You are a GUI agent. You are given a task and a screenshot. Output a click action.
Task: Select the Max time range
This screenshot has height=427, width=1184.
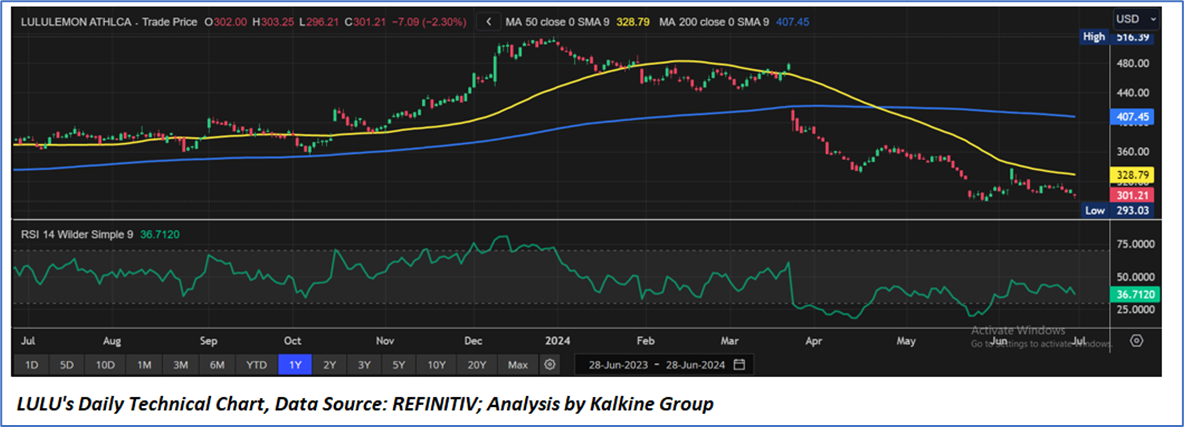[517, 365]
